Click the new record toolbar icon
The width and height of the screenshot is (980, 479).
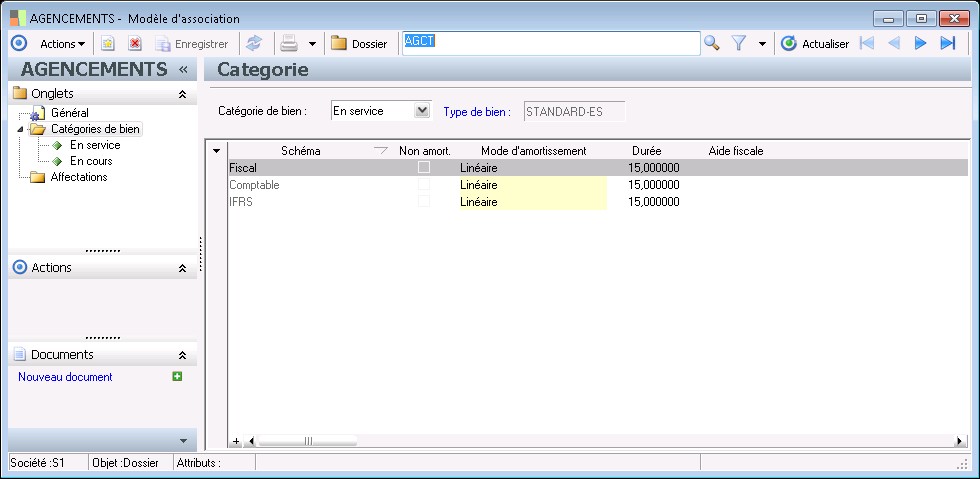pos(108,44)
